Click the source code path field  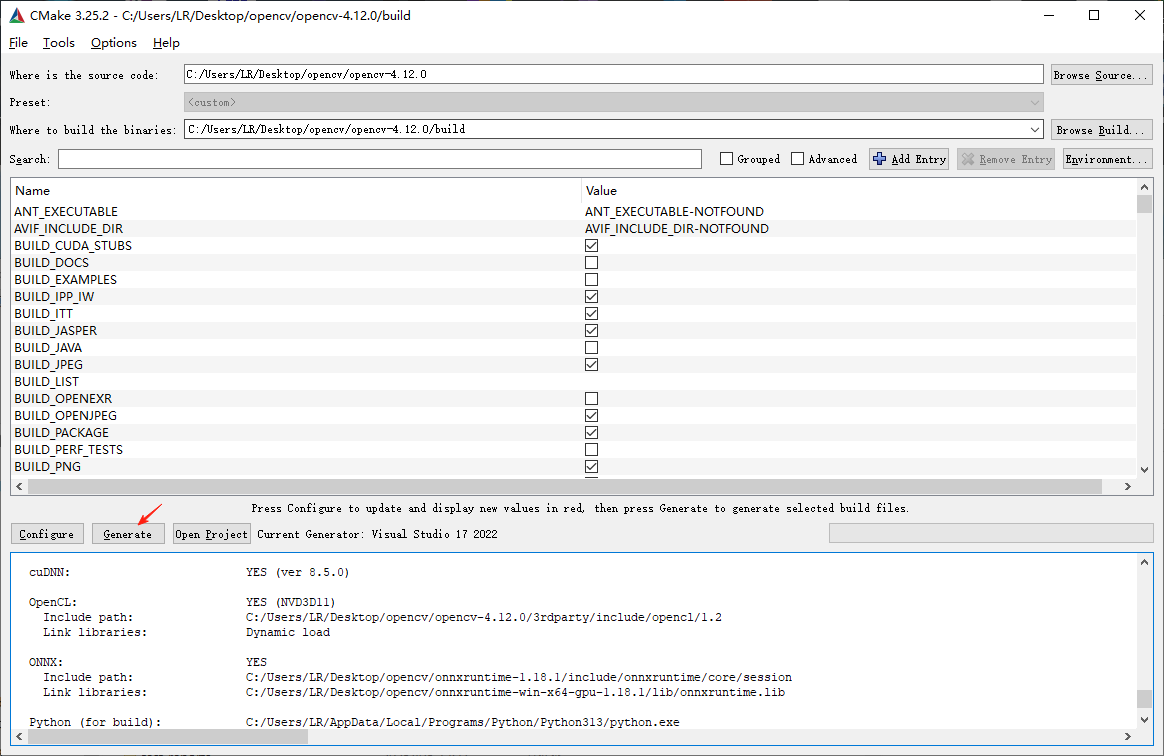(x=613, y=74)
